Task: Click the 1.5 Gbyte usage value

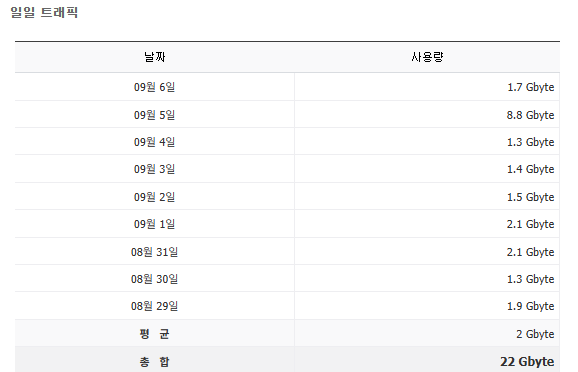Action: (530, 197)
